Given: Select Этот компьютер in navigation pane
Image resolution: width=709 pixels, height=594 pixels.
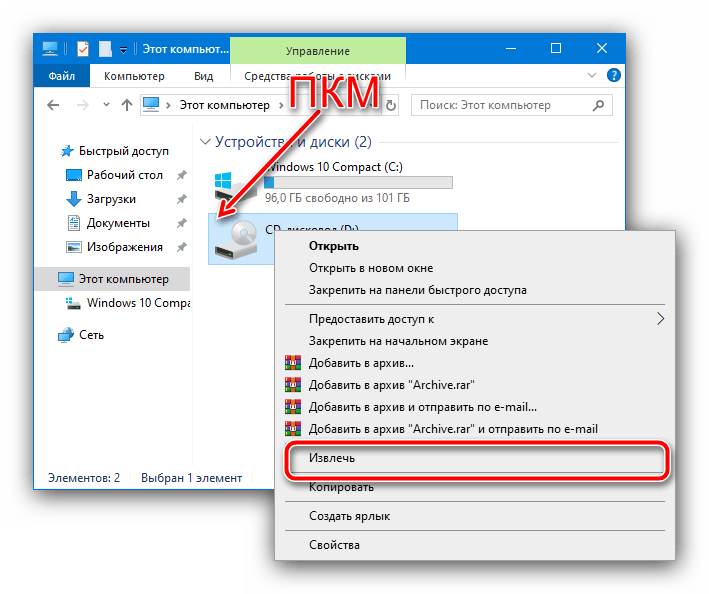Looking at the screenshot, I should [x=113, y=279].
